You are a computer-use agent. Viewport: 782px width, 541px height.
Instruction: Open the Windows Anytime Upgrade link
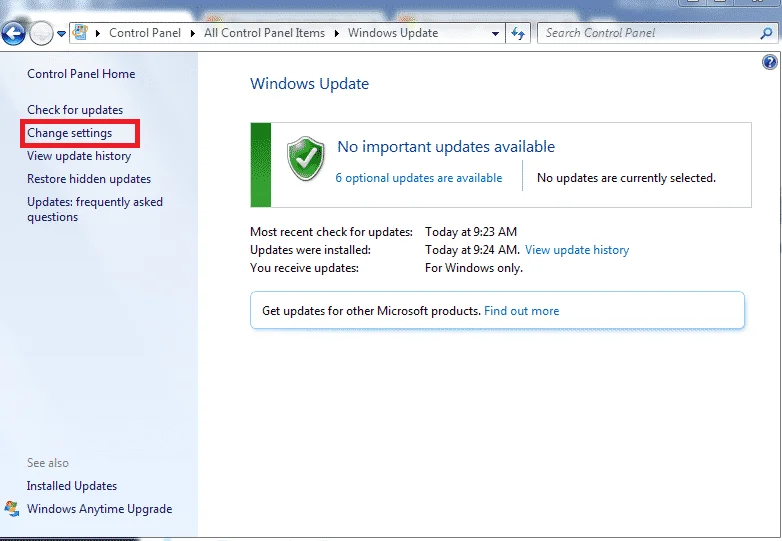[x=99, y=509]
